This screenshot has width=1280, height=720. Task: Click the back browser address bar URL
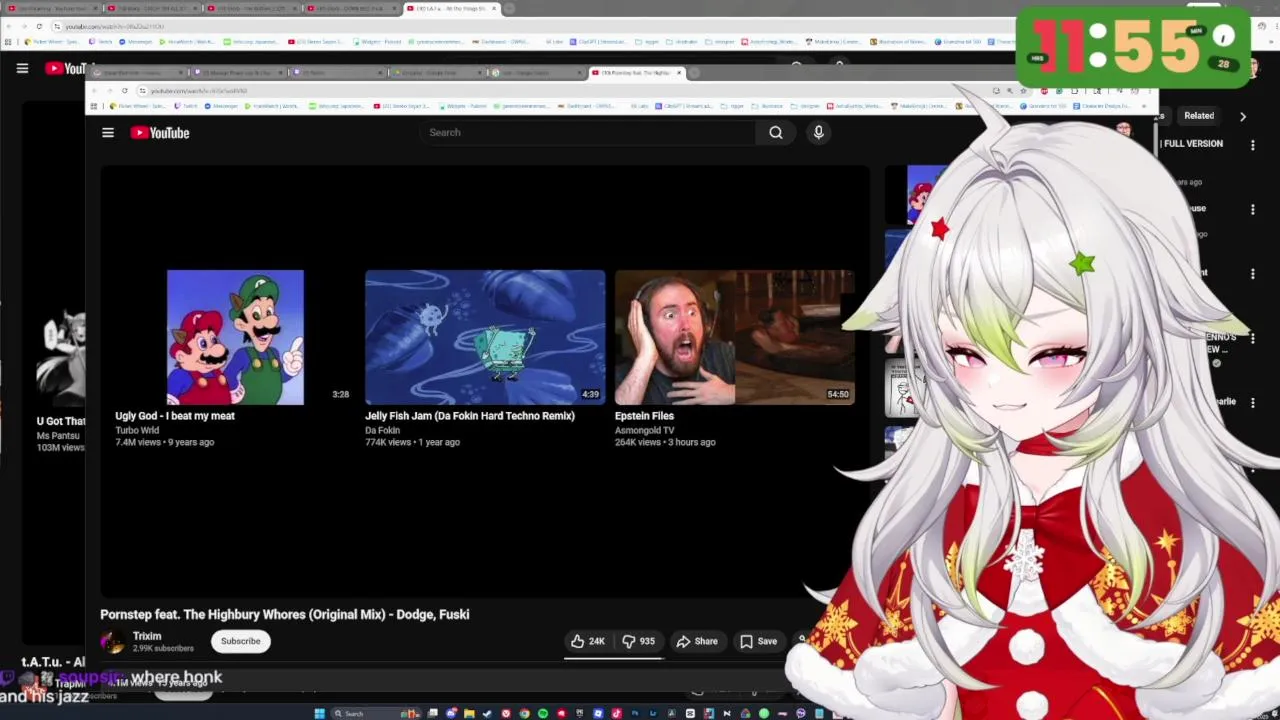(x=115, y=26)
